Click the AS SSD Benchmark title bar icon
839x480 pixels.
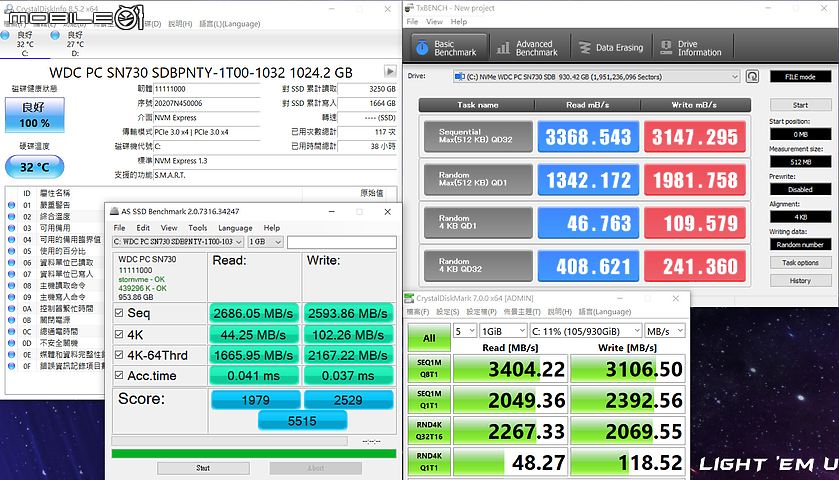(114, 211)
